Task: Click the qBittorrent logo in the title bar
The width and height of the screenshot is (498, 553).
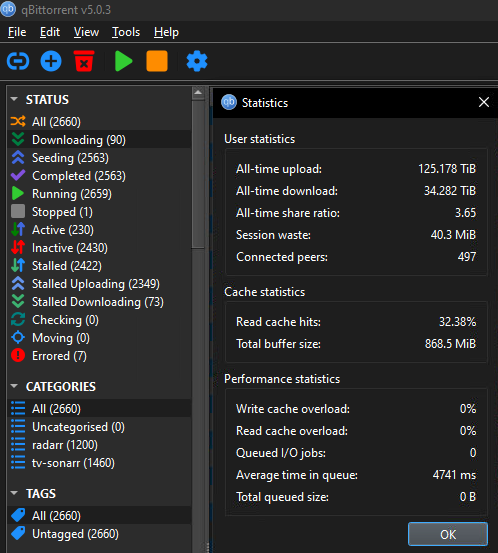Action: pyautogui.click(x=8, y=9)
